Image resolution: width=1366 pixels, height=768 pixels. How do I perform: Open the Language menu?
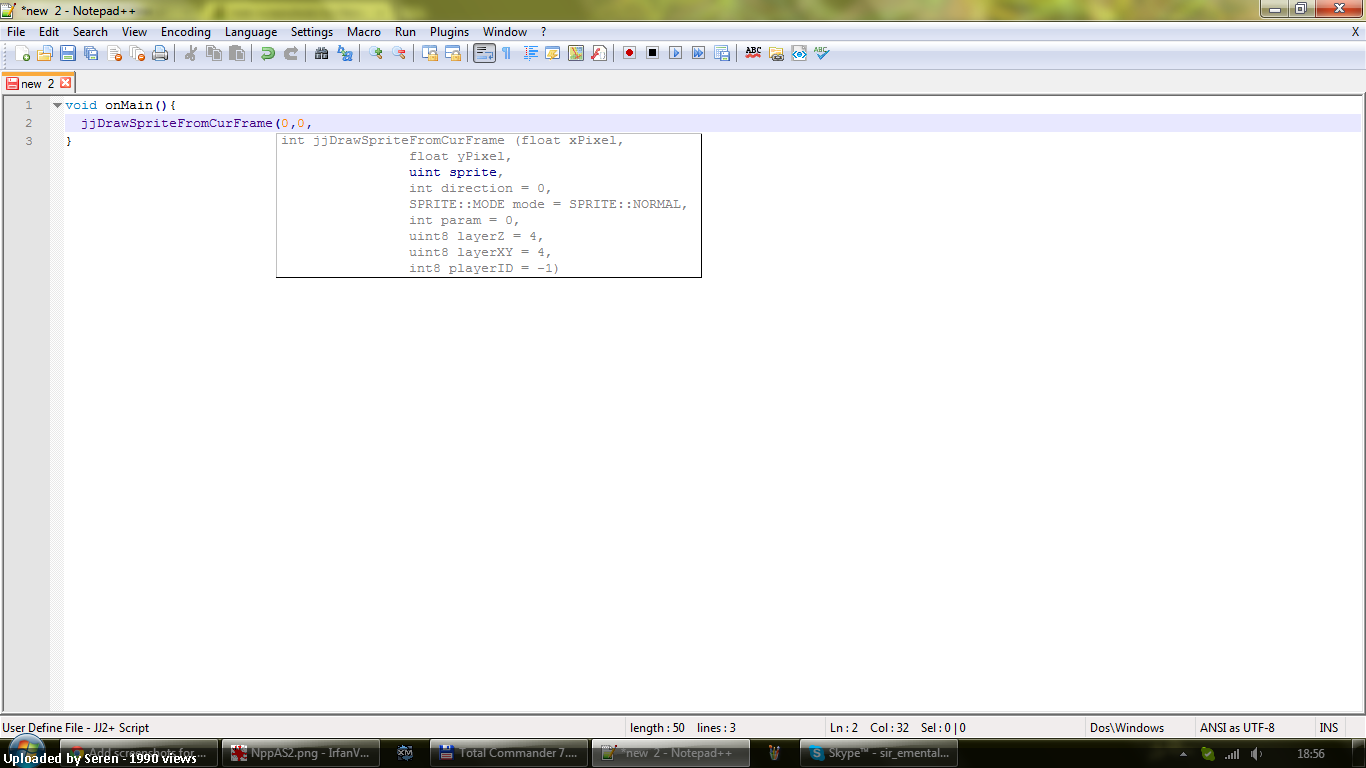[251, 32]
